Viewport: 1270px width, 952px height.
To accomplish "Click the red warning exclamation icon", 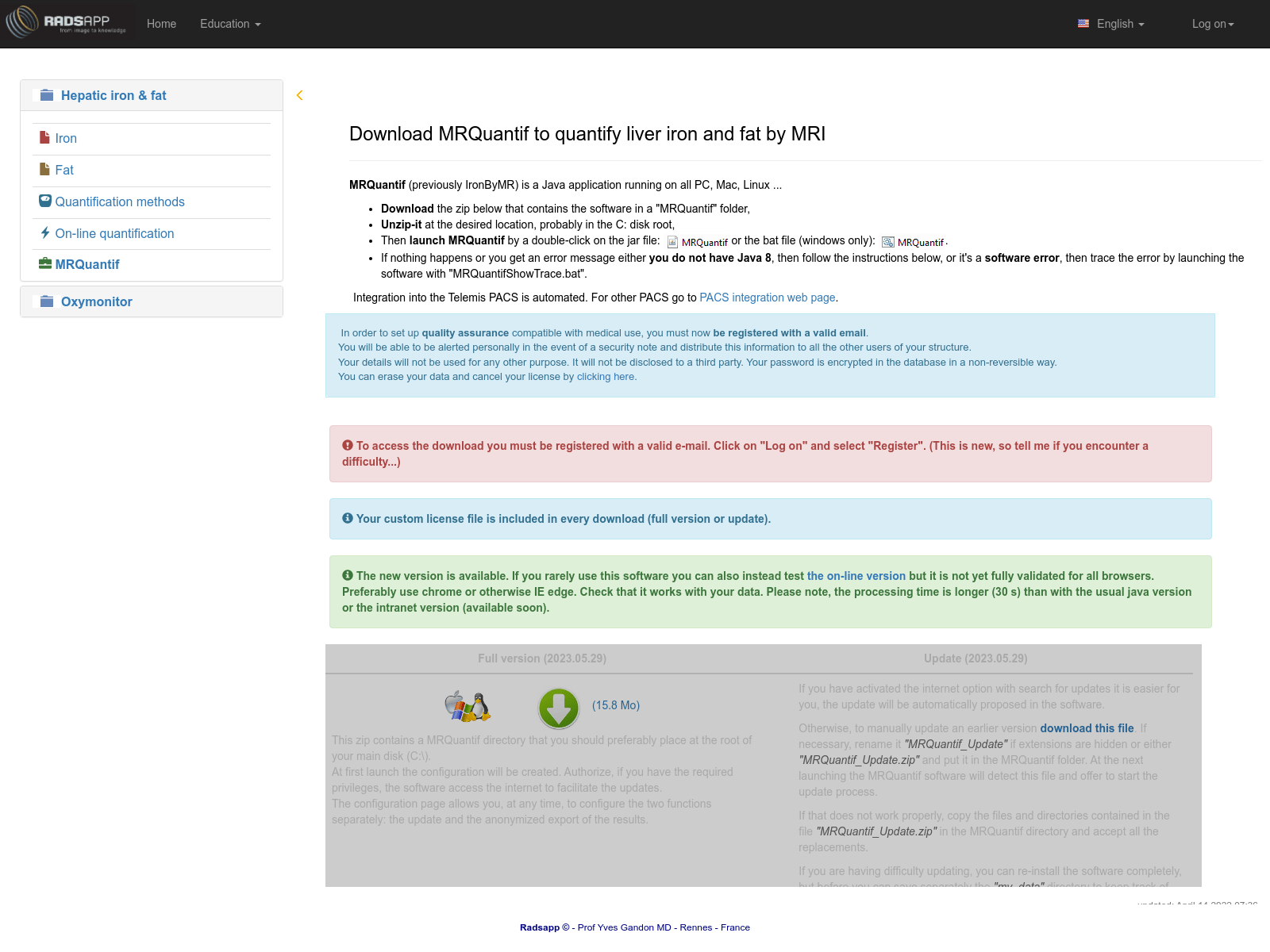I will (348, 446).
